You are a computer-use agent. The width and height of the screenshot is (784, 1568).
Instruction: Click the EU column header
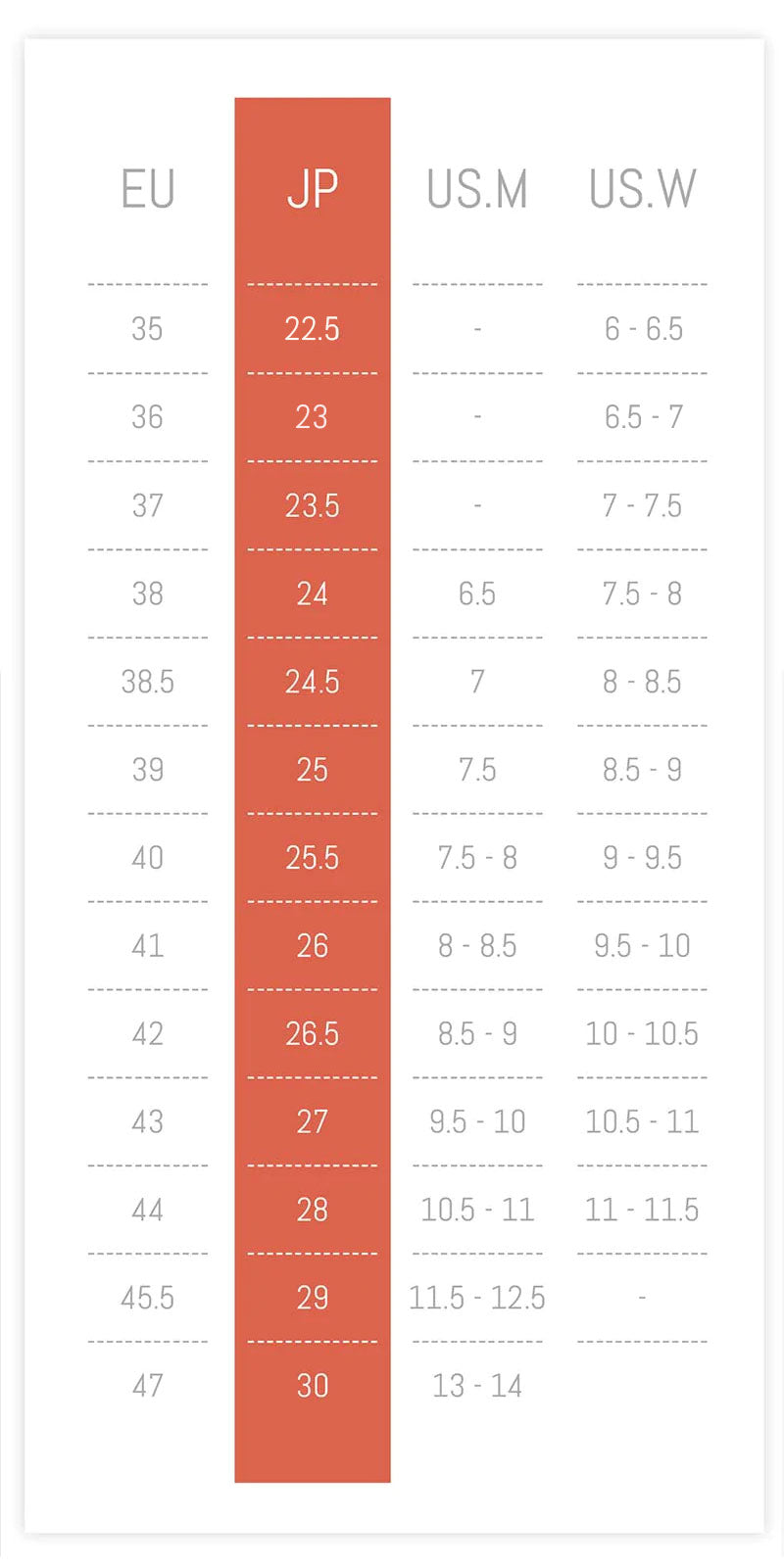[148, 189]
